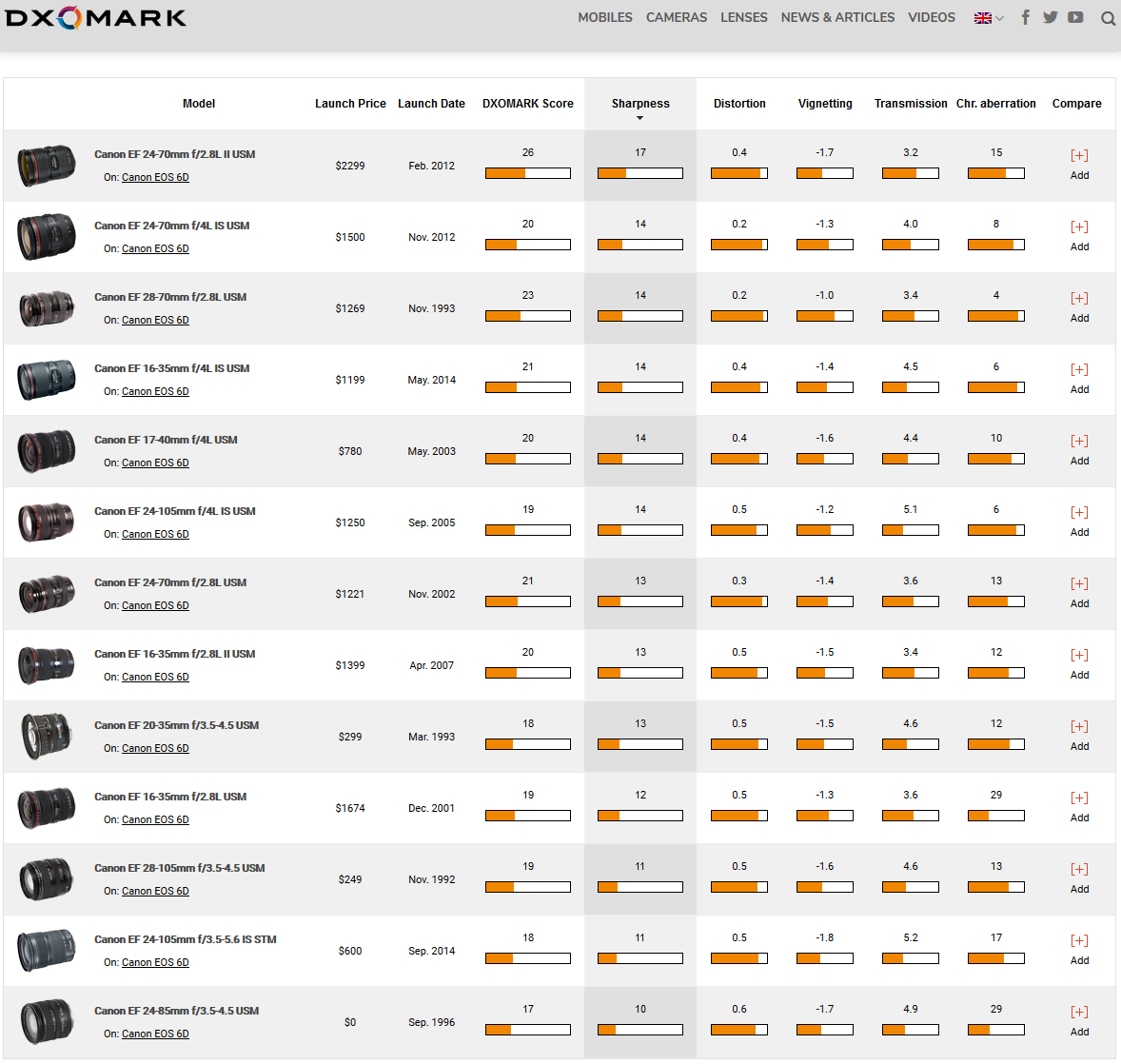
Task: Open Canon EF 16-35mm f/4L IS USM page
Action: (x=171, y=368)
